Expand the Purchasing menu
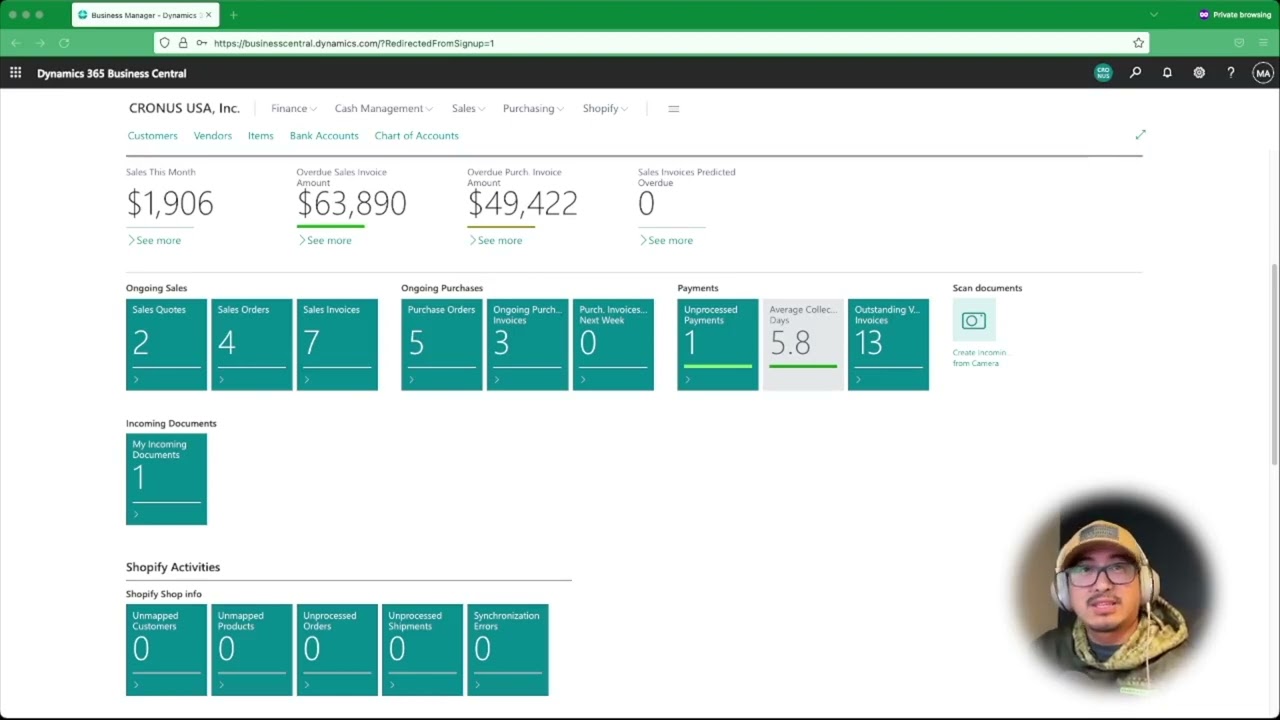Viewport: 1280px width, 720px height. (533, 108)
